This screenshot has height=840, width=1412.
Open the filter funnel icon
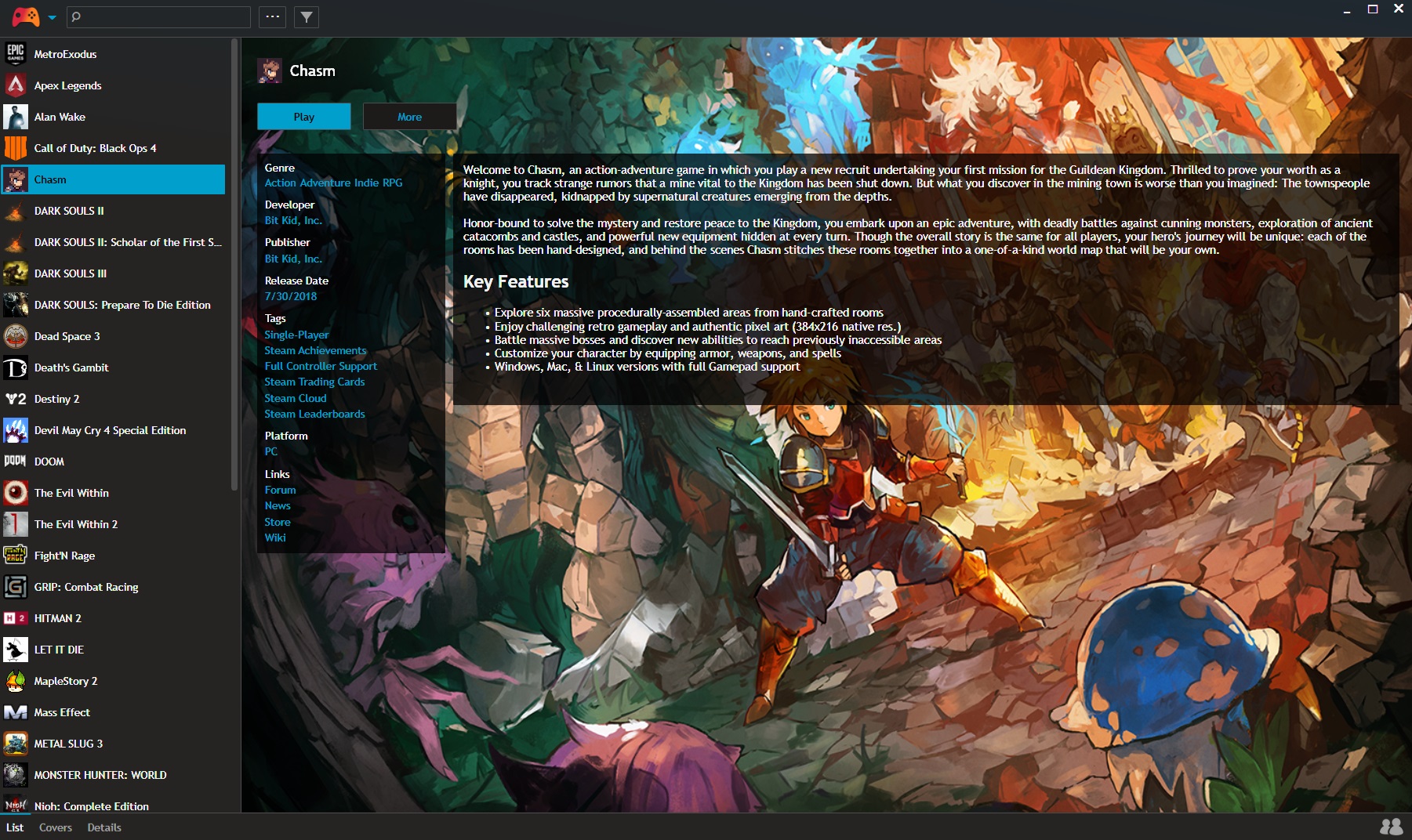point(307,16)
